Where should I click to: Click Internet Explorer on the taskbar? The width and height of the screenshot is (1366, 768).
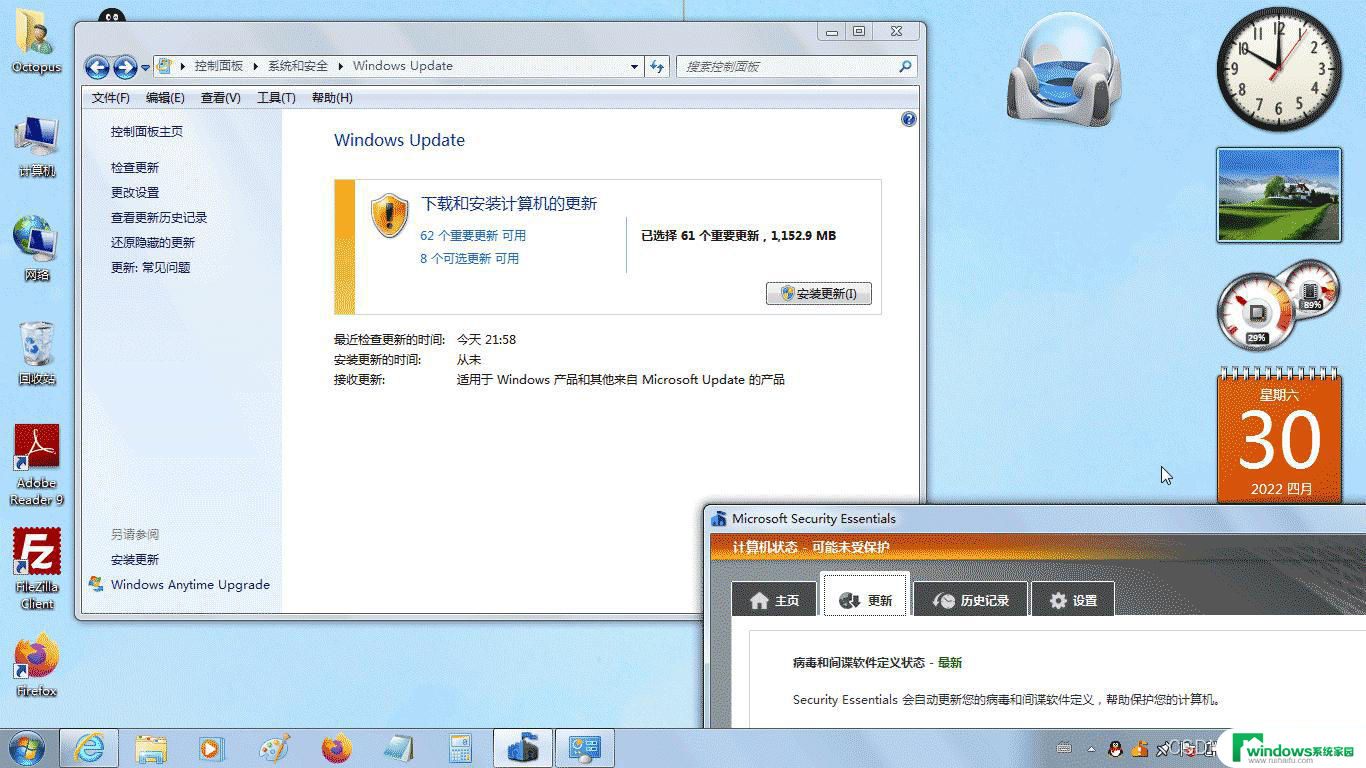89,748
